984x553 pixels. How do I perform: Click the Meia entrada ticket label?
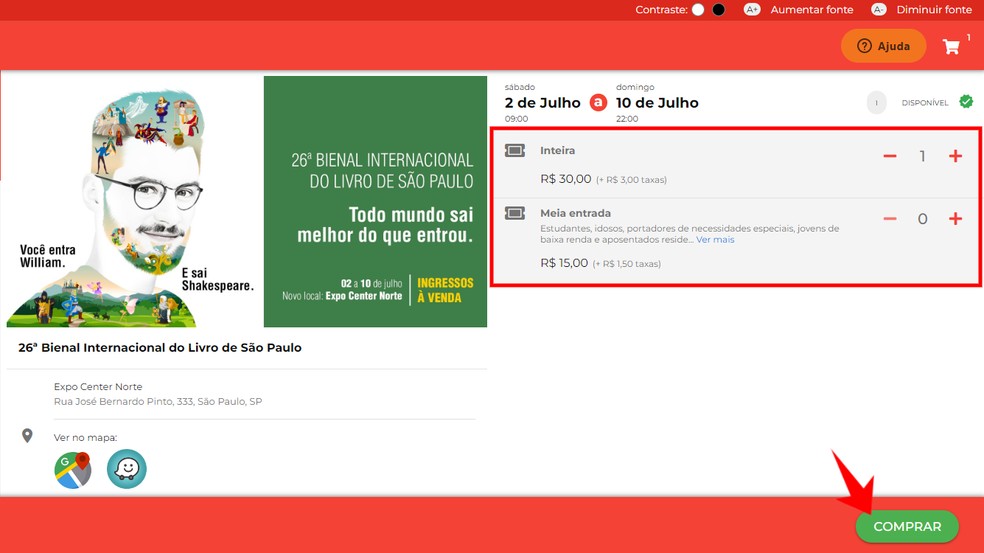(575, 213)
